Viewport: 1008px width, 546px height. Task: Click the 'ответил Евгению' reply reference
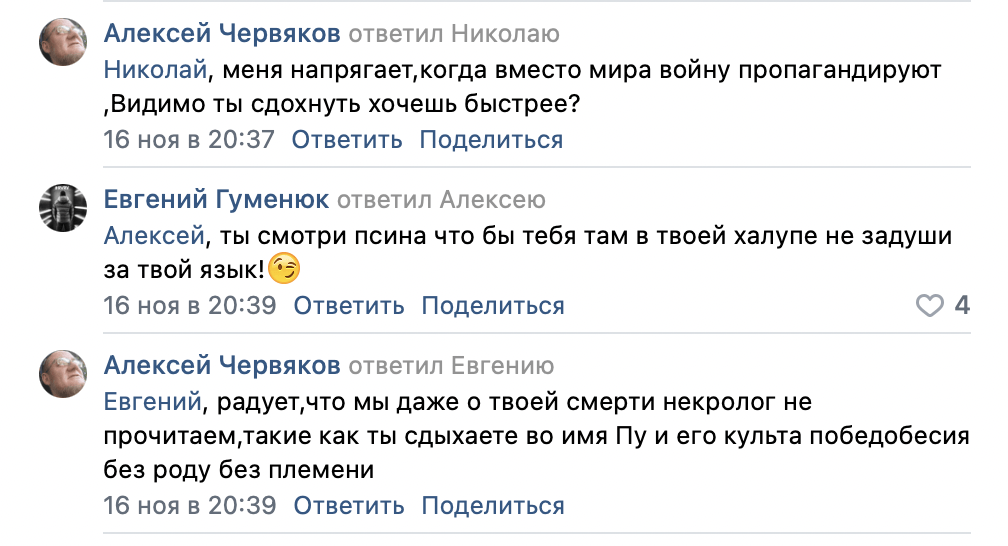pos(450,366)
